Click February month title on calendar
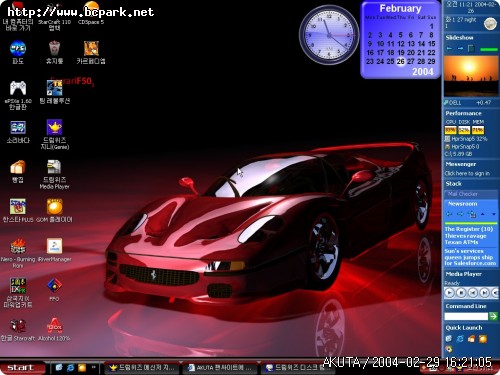500x375 pixels. (x=400, y=8)
